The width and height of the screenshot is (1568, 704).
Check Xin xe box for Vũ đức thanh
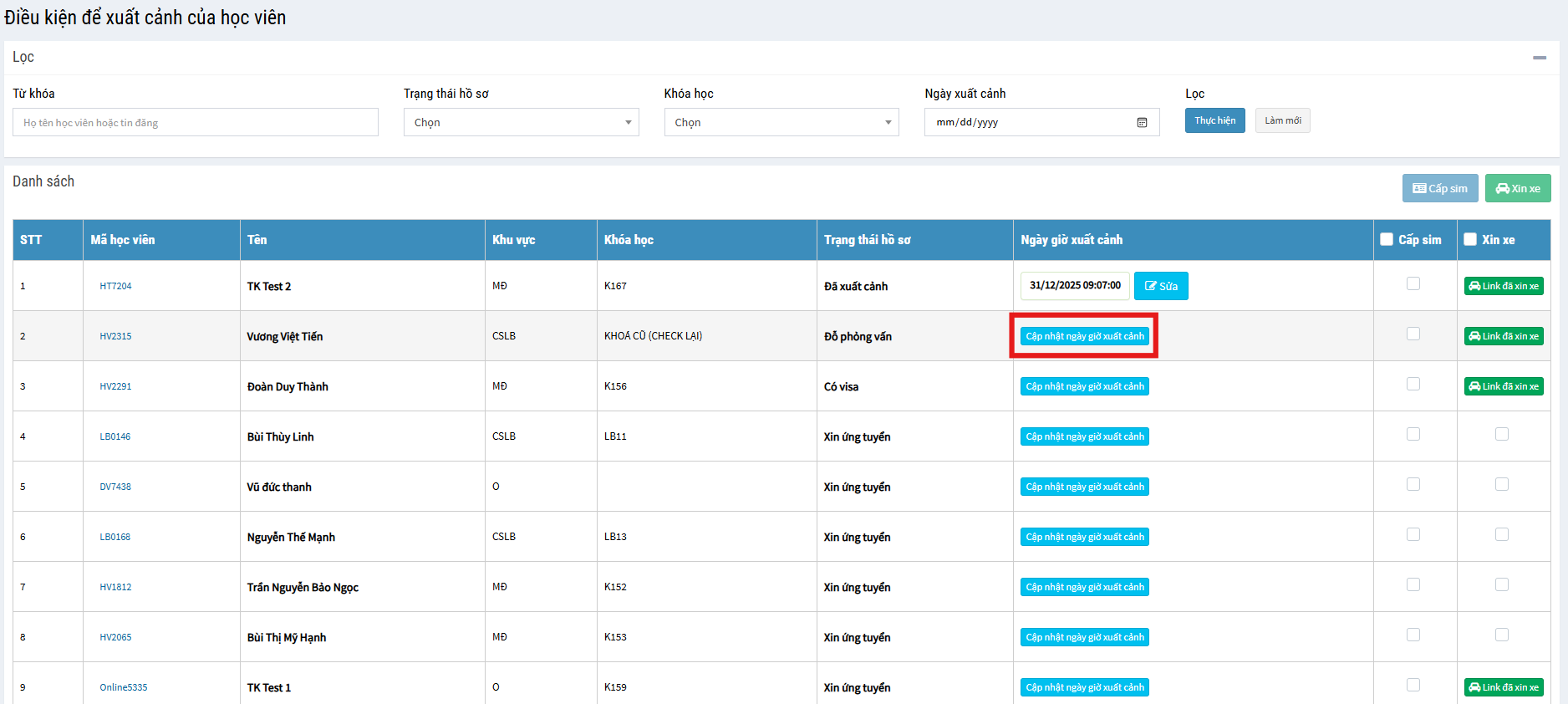coord(1501,484)
